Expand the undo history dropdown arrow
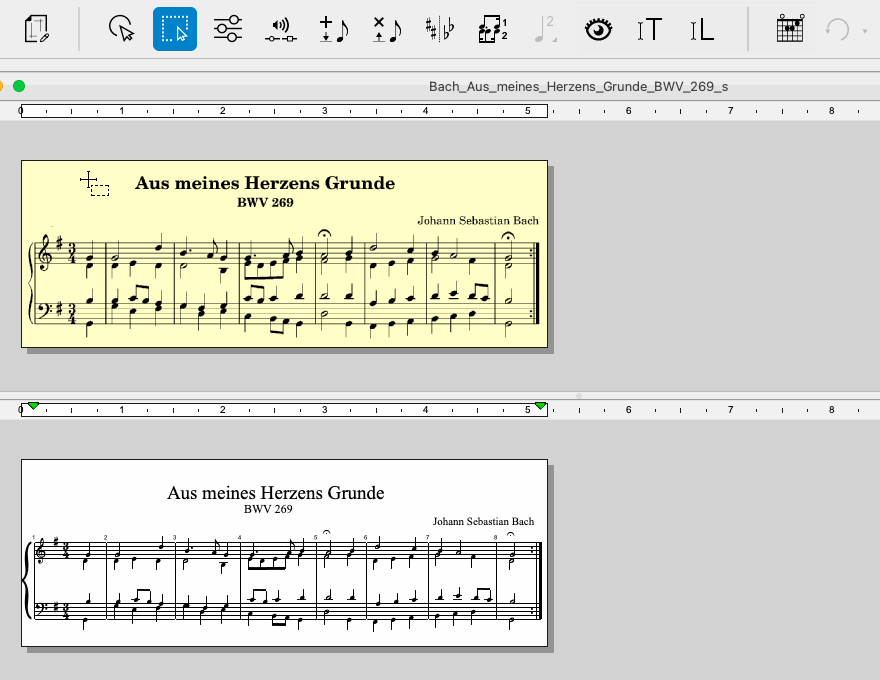This screenshot has width=880, height=680. (x=865, y=31)
